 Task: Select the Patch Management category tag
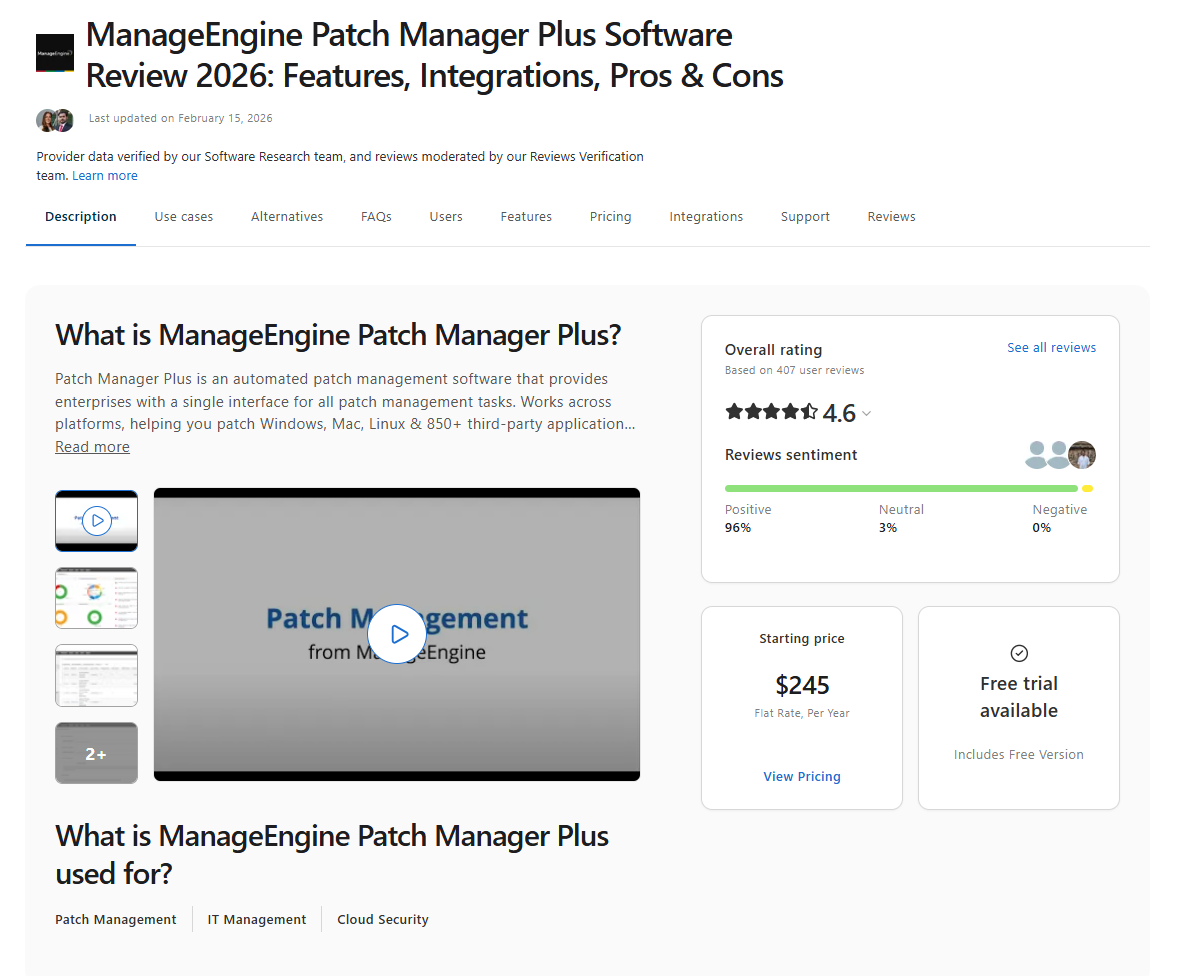pos(116,920)
